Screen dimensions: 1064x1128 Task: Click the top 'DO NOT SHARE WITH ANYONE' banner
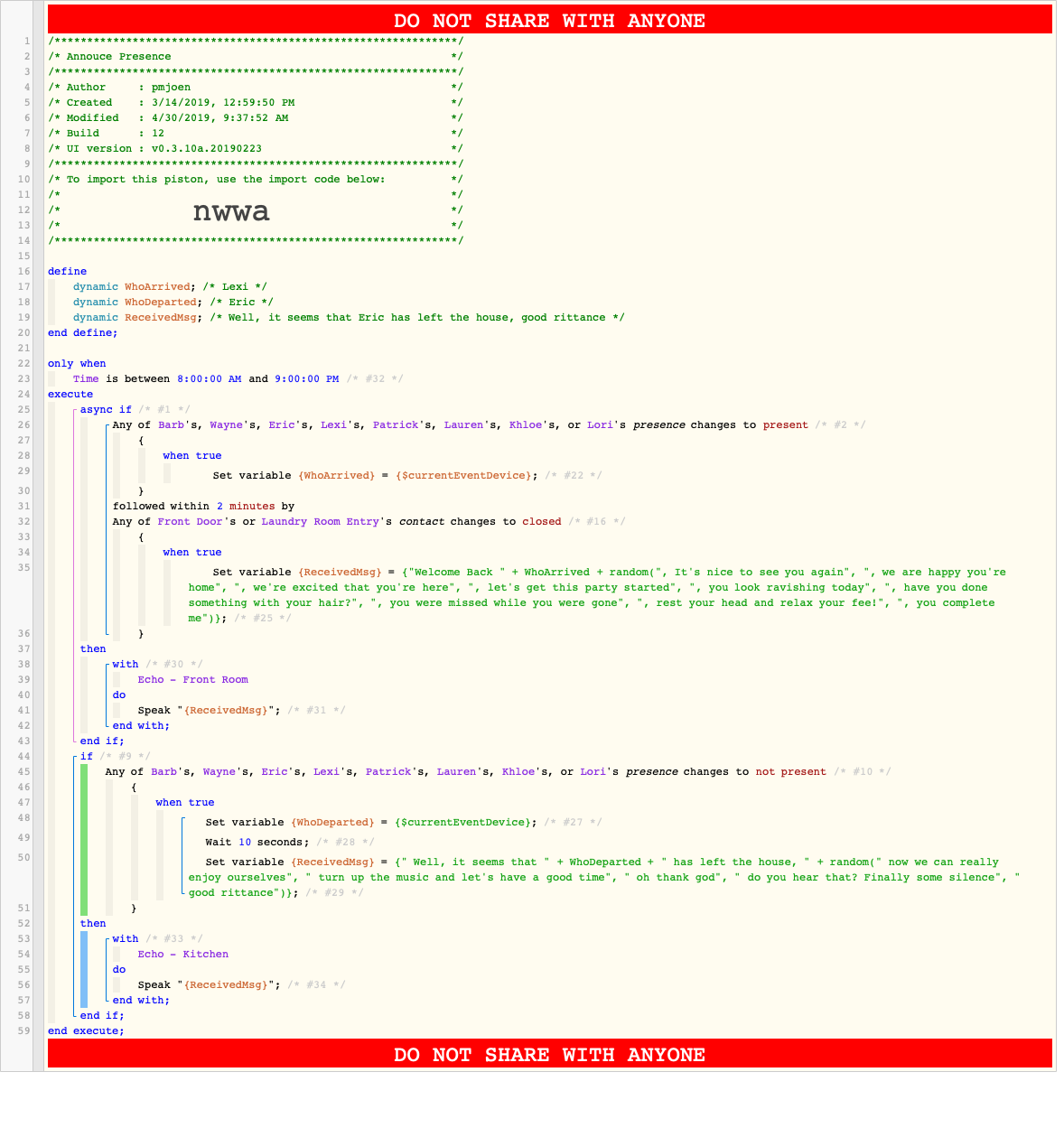coord(550,20)
